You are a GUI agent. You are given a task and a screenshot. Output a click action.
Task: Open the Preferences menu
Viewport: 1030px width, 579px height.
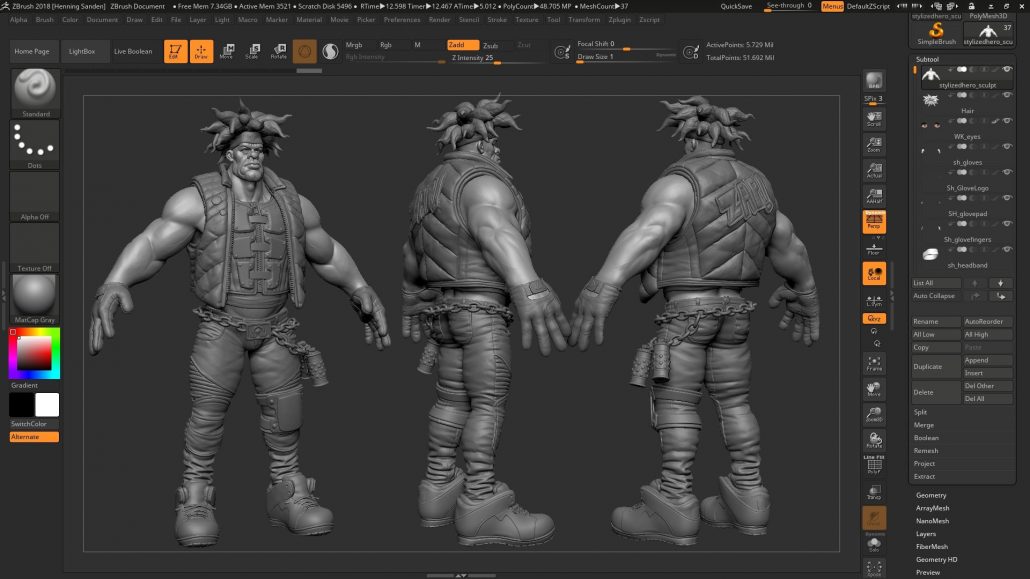(401, 20)
